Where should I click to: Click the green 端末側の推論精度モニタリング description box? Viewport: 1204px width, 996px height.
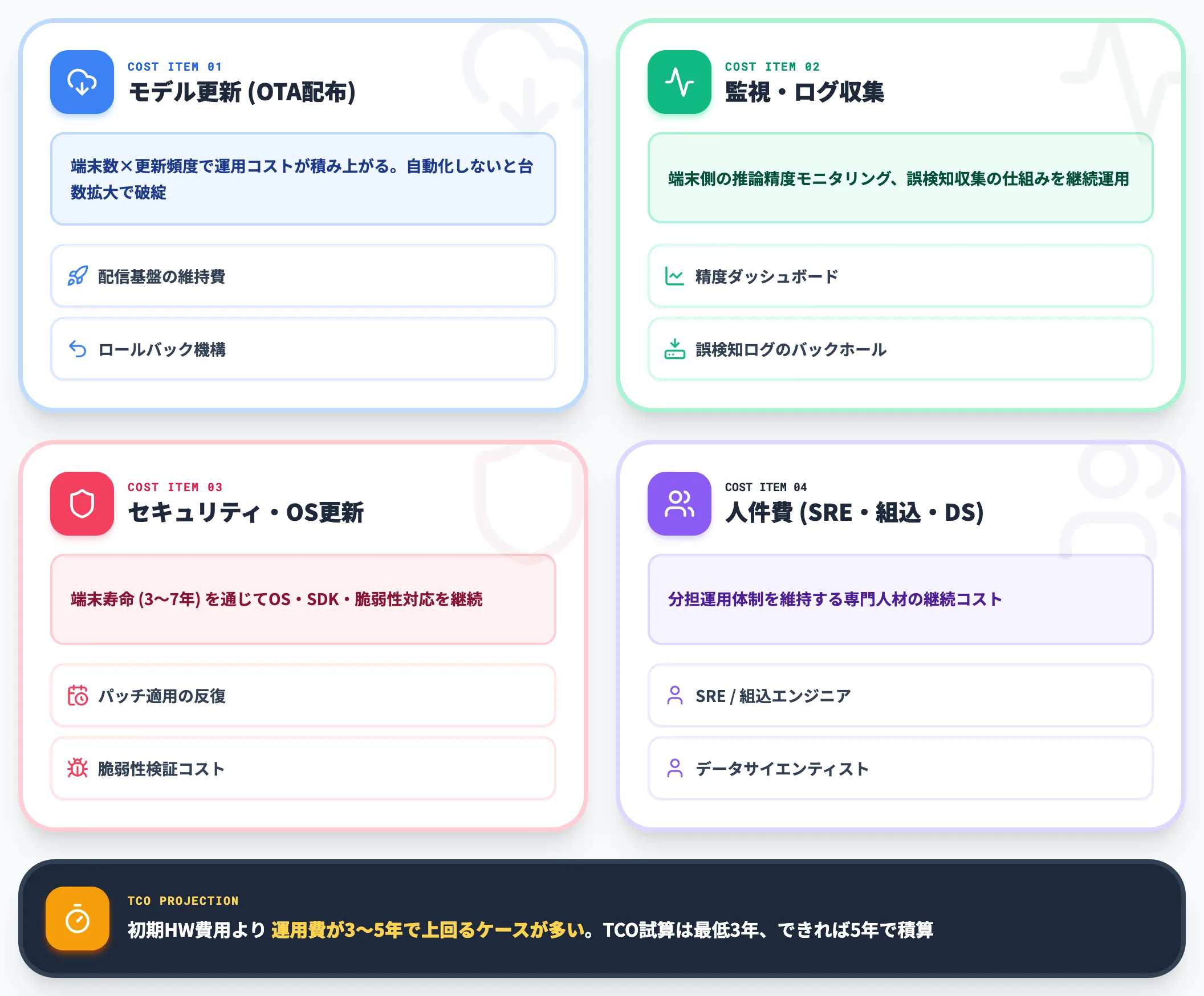click(901, 178)
